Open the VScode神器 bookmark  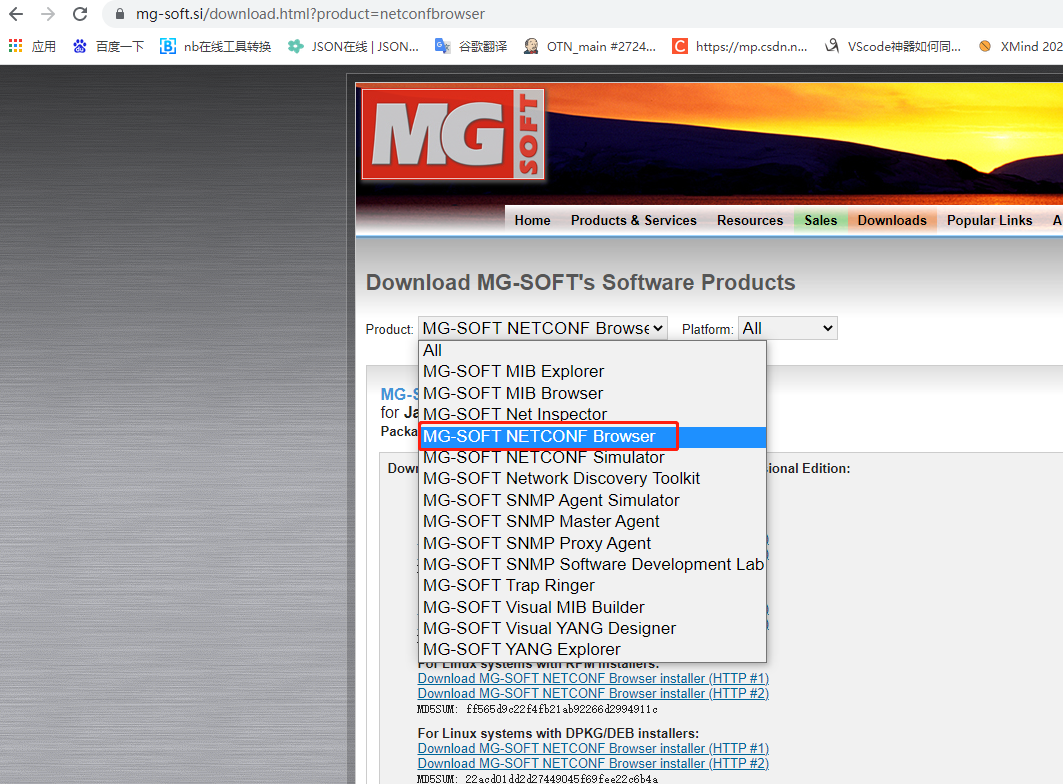(893, 46)
